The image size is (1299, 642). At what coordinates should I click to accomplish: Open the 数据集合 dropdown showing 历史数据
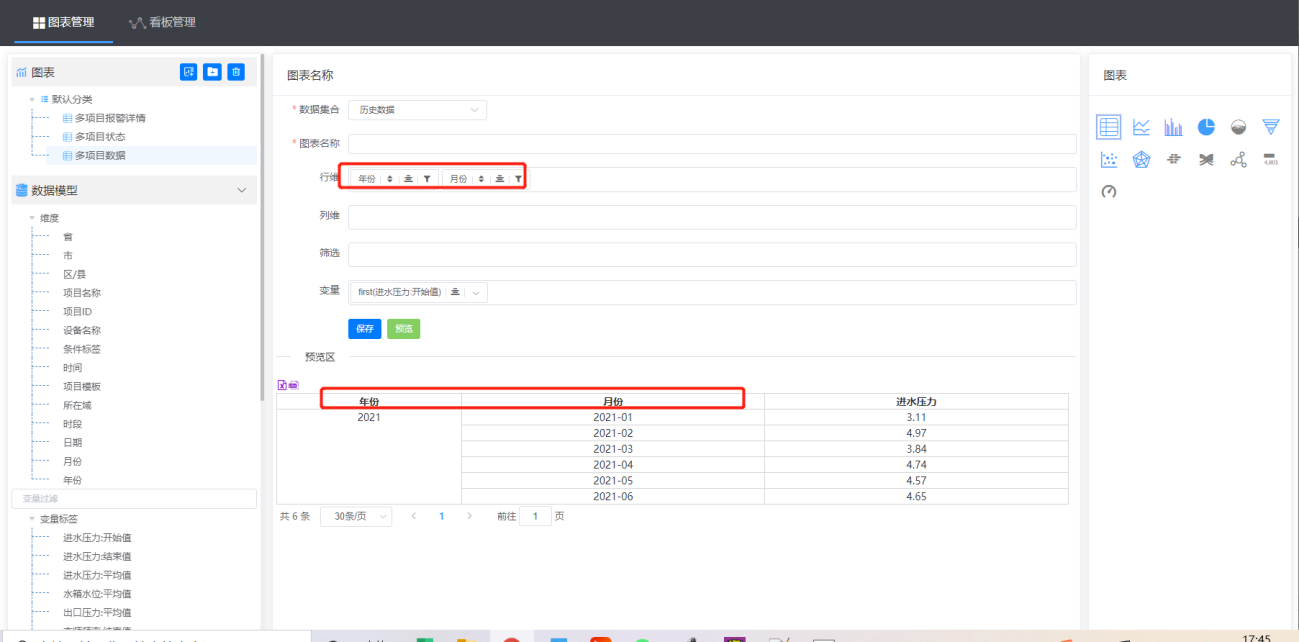417,110
